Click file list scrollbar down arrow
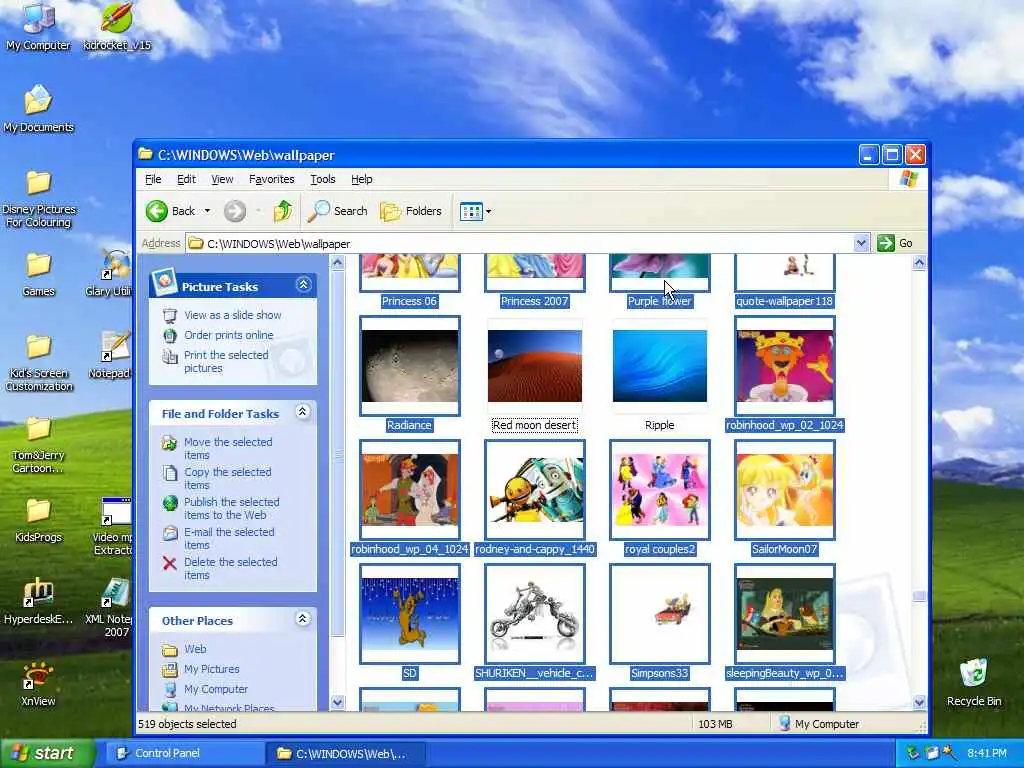Image resolution: width=1024 pixels, height=768 pixels. 919,703
